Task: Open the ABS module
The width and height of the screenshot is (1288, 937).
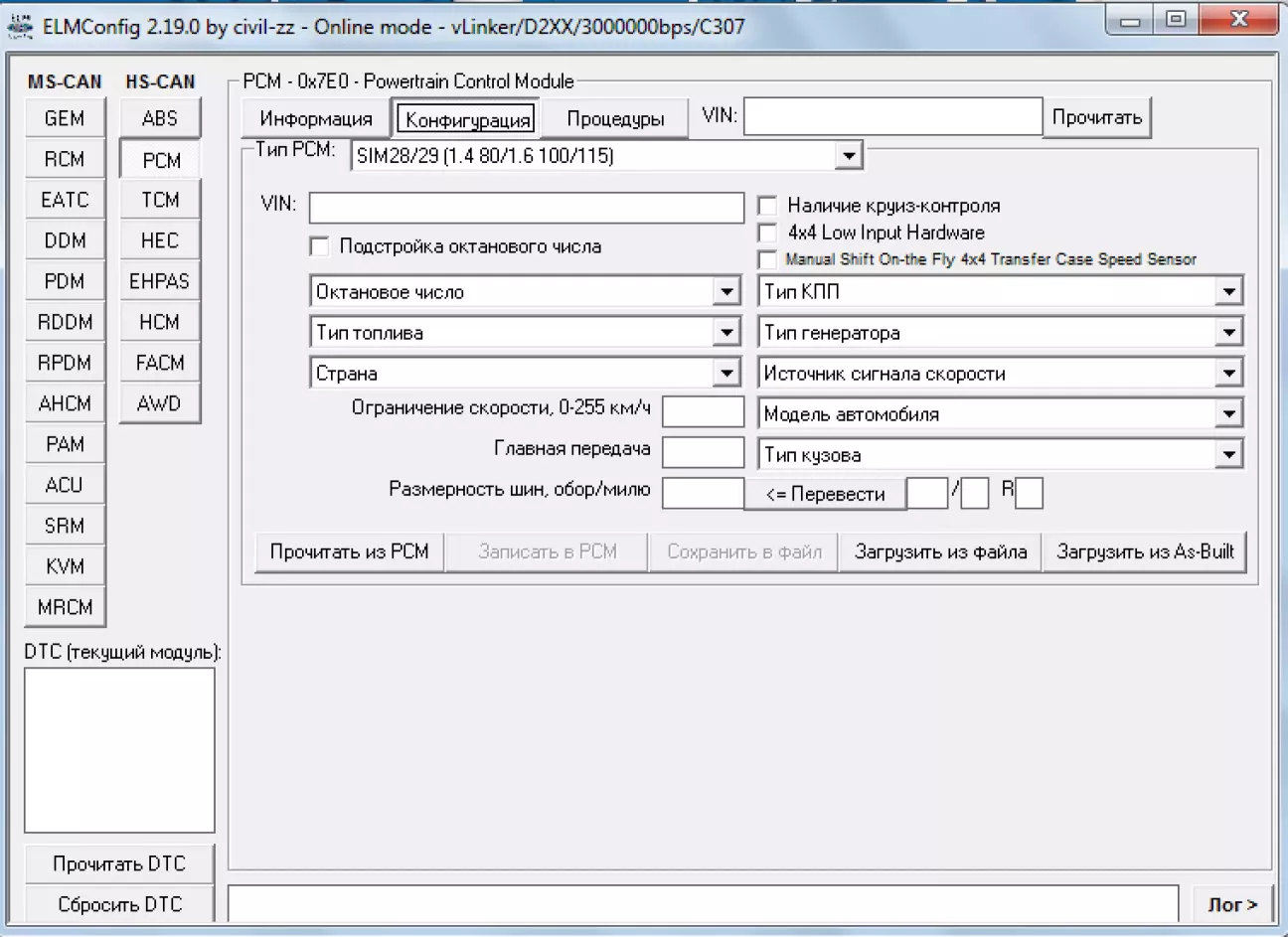Action: (x=159, y=118)
